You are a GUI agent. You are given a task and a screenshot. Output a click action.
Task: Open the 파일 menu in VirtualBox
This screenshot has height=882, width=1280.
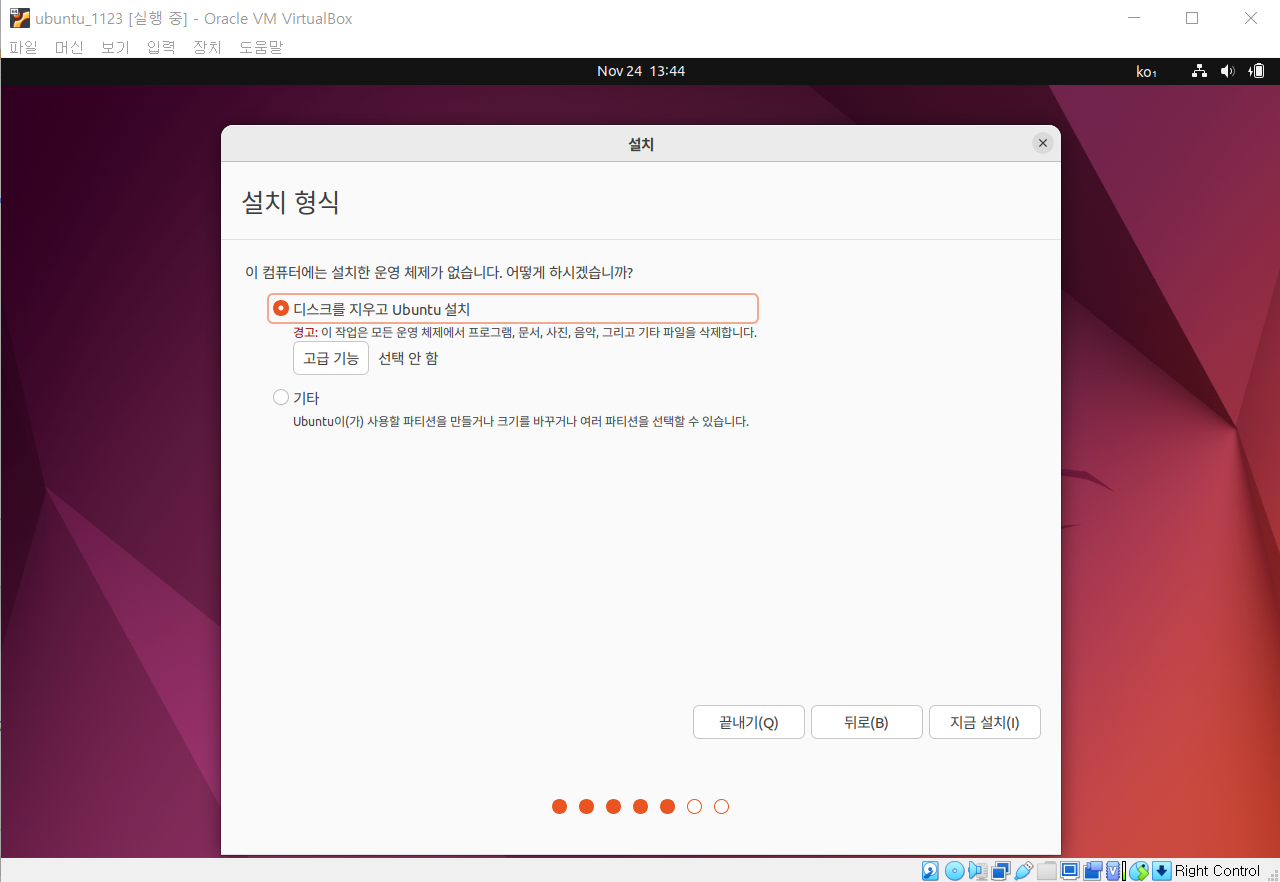pyautogui.click(x=23, y=47)
